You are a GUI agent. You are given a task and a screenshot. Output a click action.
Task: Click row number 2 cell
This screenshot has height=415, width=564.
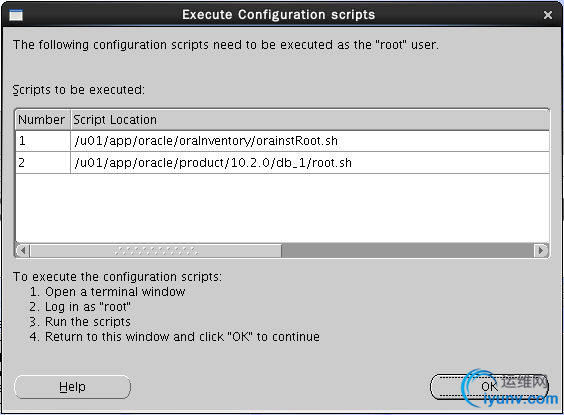[x=43, y=163]
